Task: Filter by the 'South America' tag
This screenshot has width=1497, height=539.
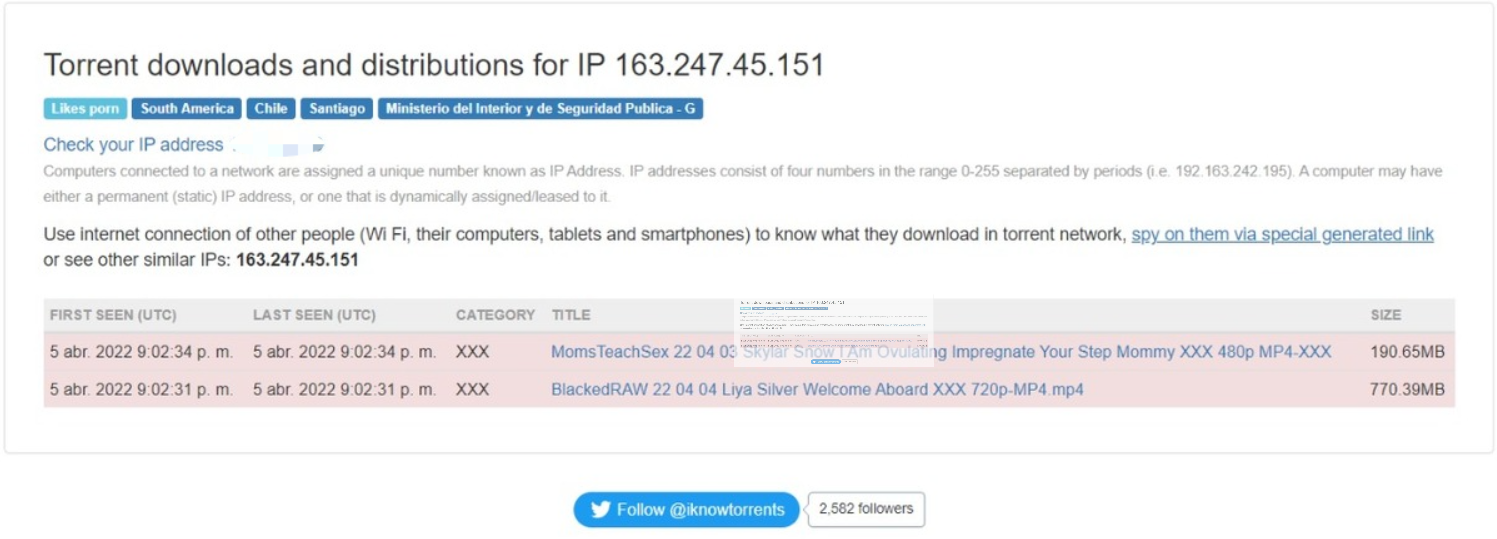Action: pos(187,109)
